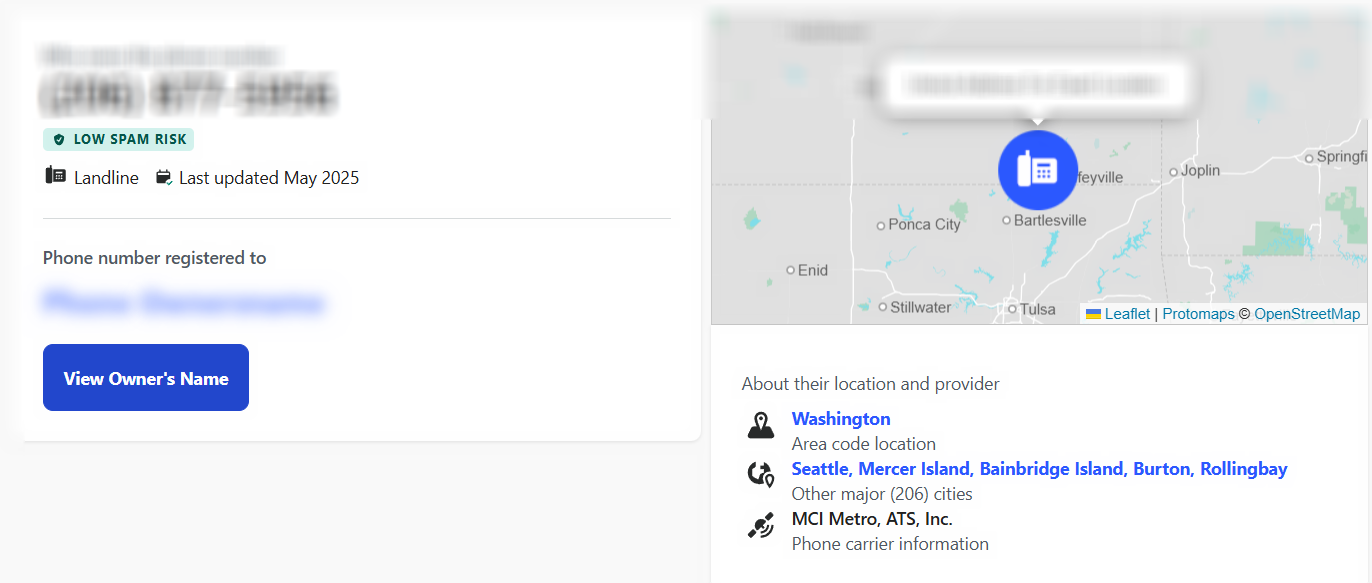The width and height of the screenshot is (1372, 583).
Task: Click the calendar icon beside Last updated
Action: tap(164, 178)
